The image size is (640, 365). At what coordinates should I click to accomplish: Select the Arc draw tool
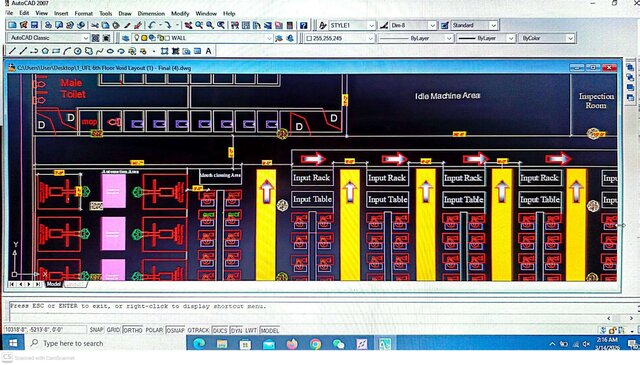tap(67, 51)
